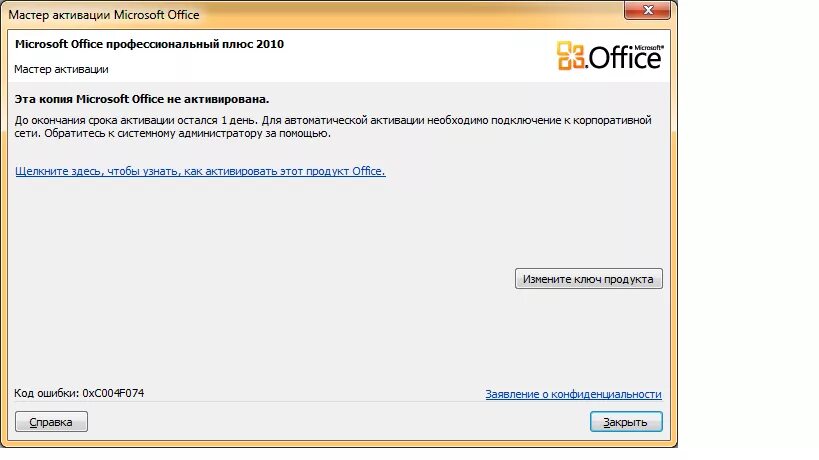Click the Код ошибки label
This screenshot has width=819, height=460.
pyautogui.click(x=46, y=393)
